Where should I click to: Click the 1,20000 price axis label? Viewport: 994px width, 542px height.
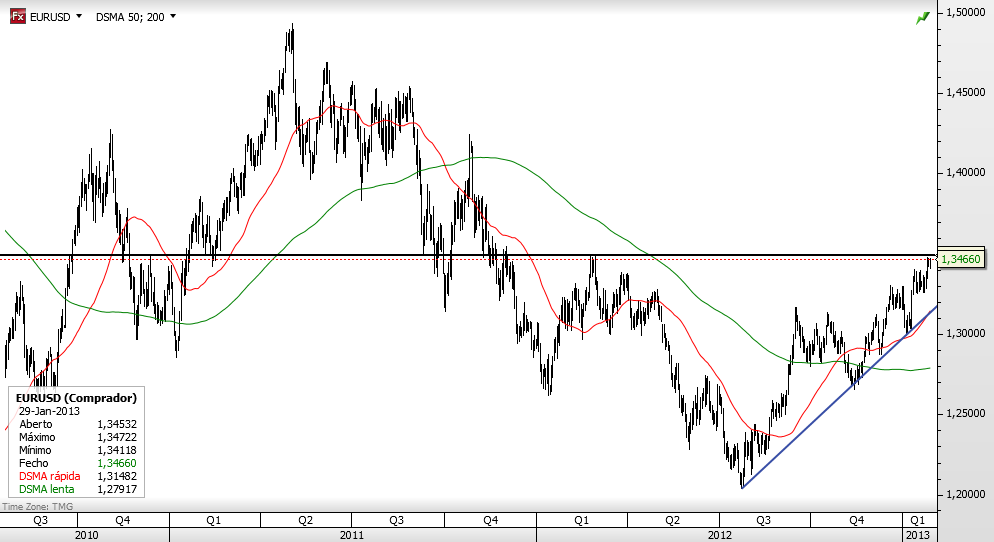point(965,494)
